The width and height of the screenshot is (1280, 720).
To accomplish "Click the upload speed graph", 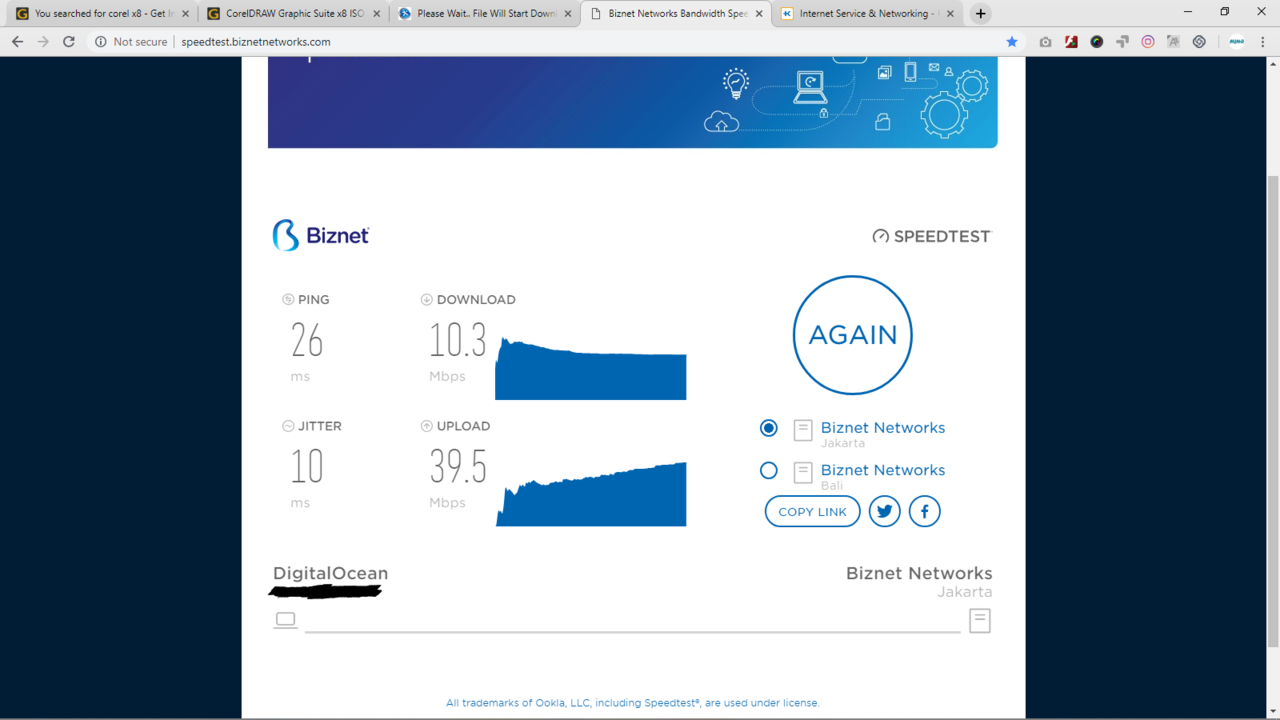I will [591, 494].
